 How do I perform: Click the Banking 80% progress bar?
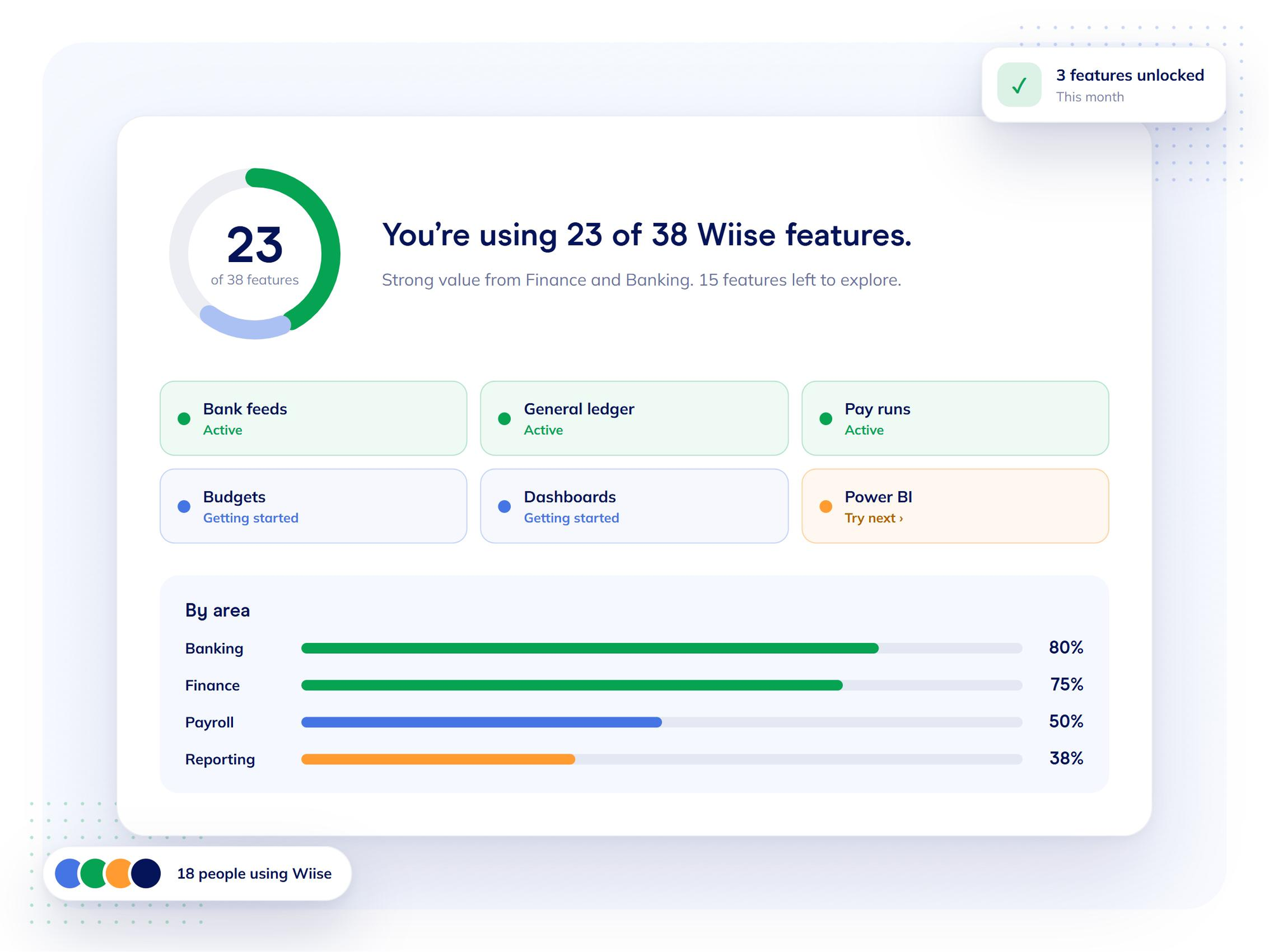point(661,648)
